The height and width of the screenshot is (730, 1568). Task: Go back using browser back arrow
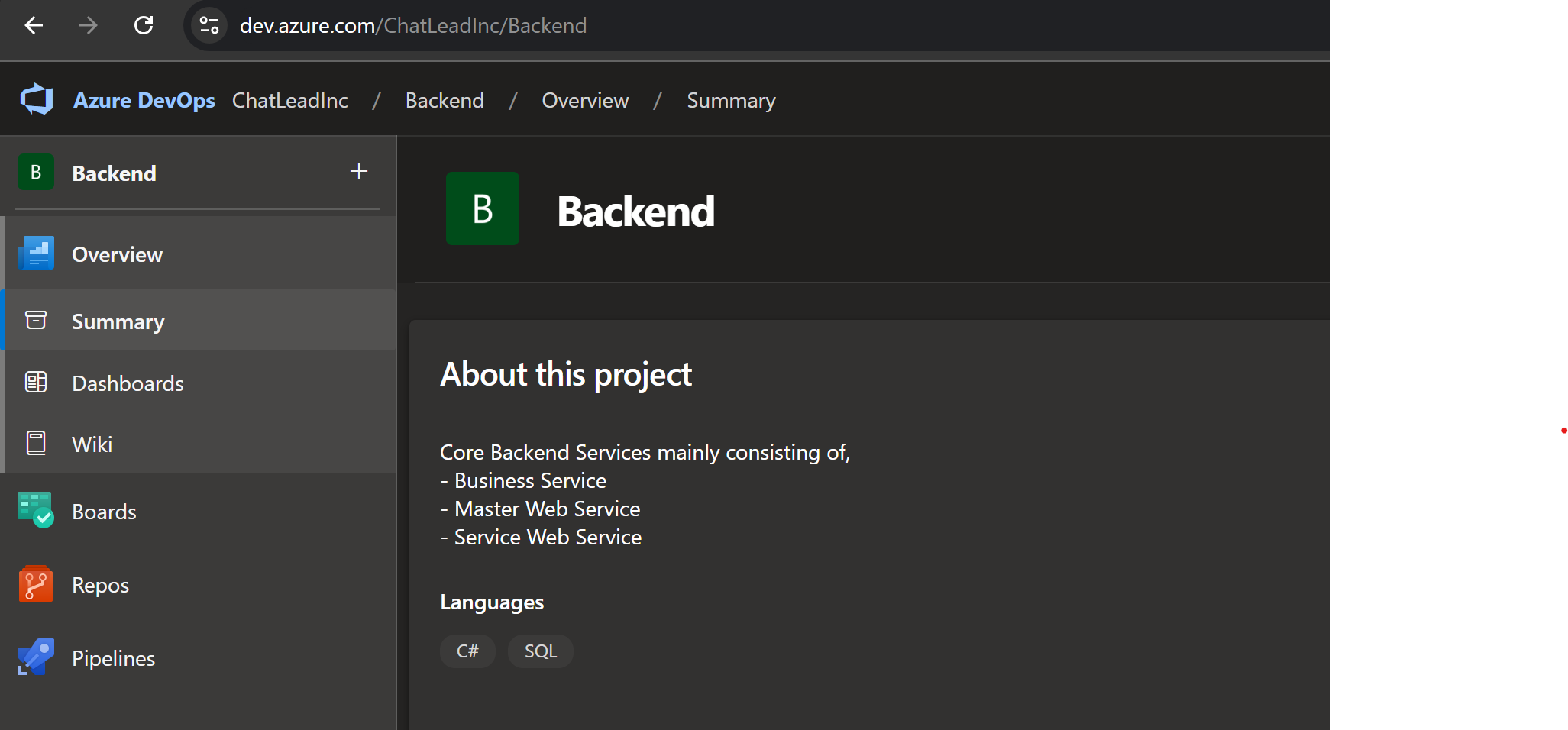point(34,25)
